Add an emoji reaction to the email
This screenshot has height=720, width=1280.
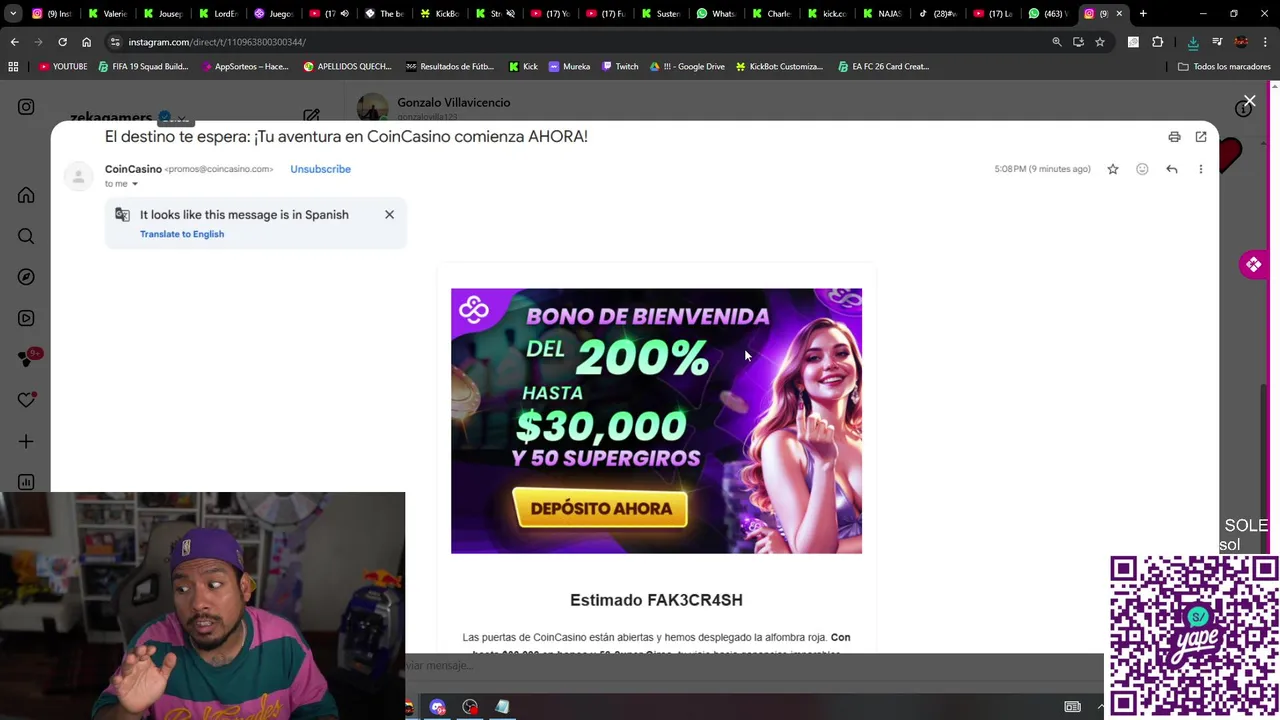click(x=1142, y=169)
